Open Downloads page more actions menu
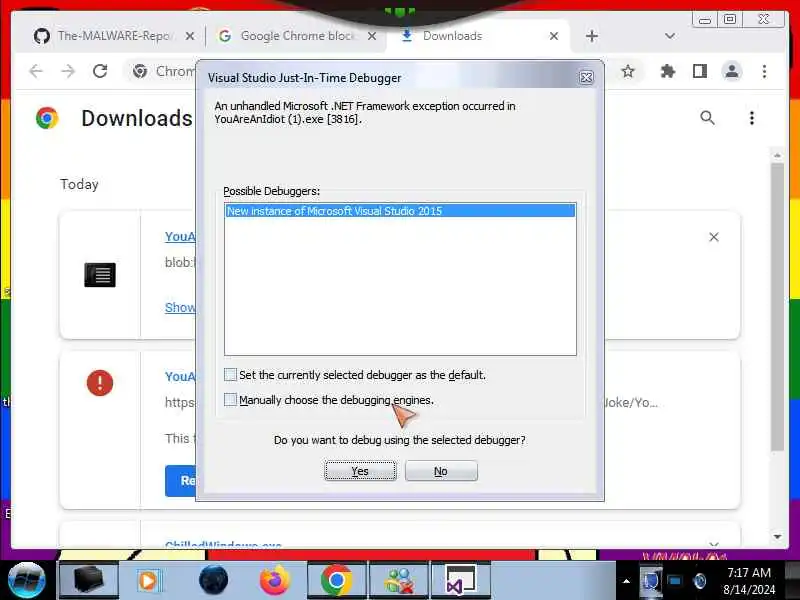Viewport: 800px width, 600px height. [x=752, y=118]
